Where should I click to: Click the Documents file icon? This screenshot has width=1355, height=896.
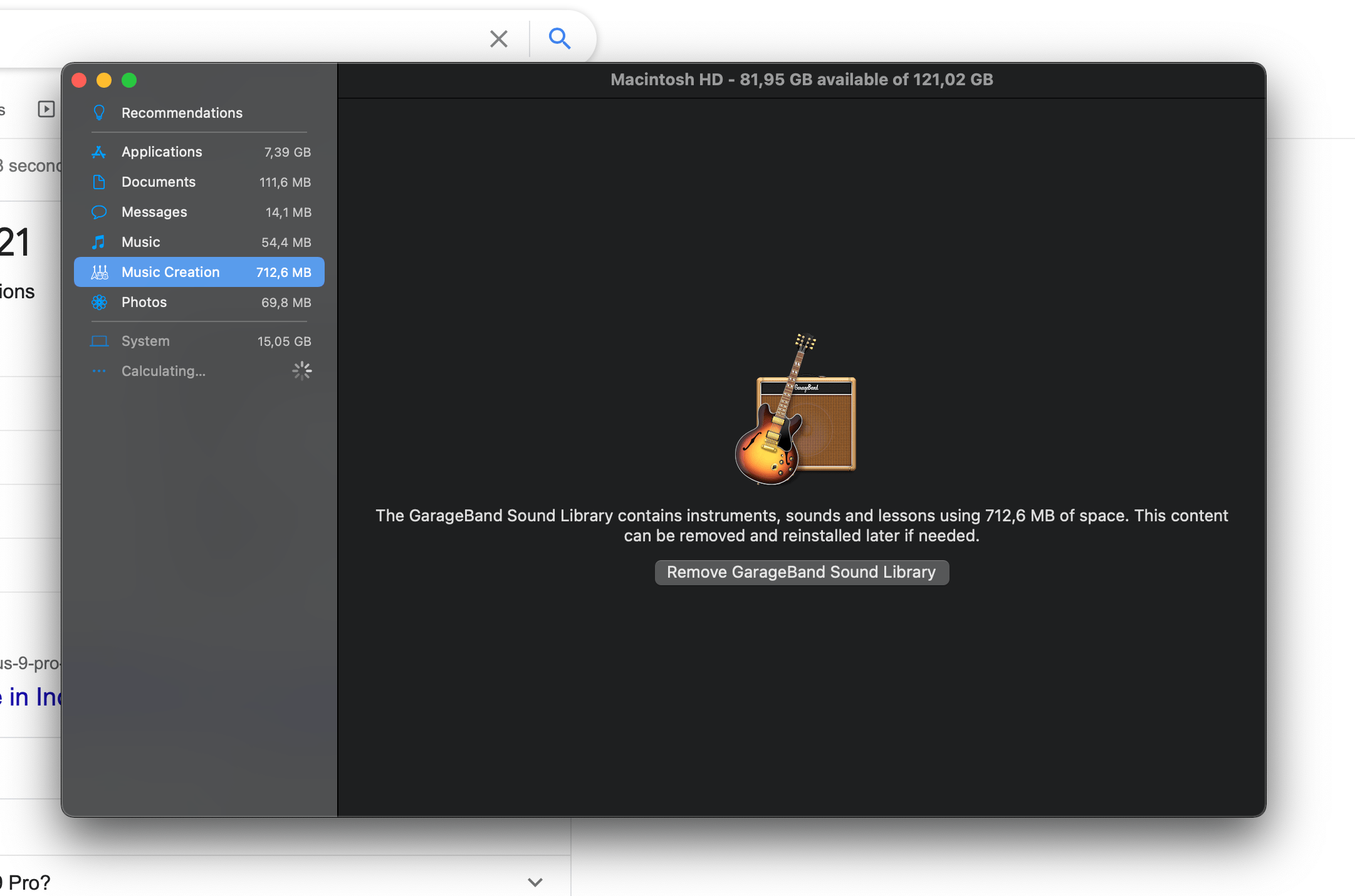coord(100,182)
